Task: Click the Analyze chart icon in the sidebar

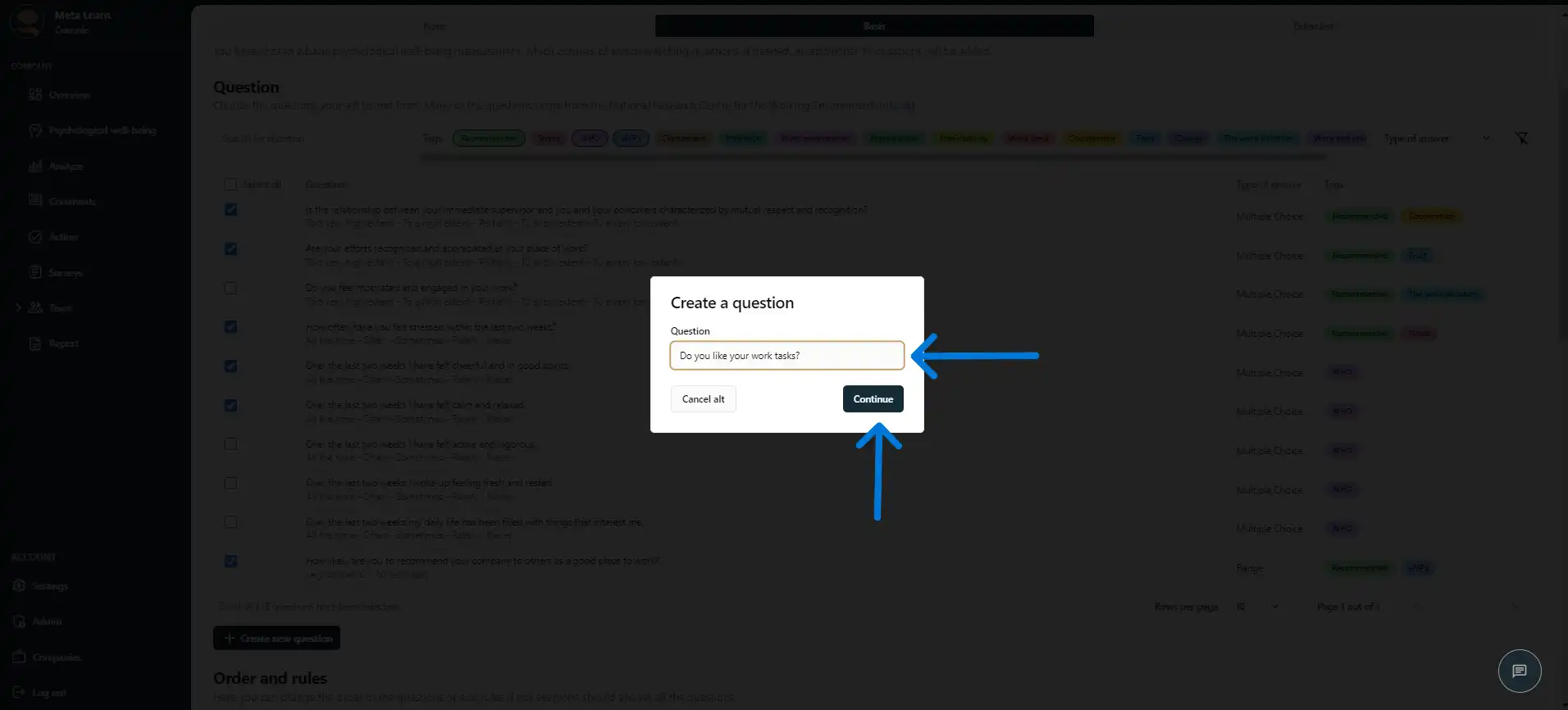Action: coord(35,166)
